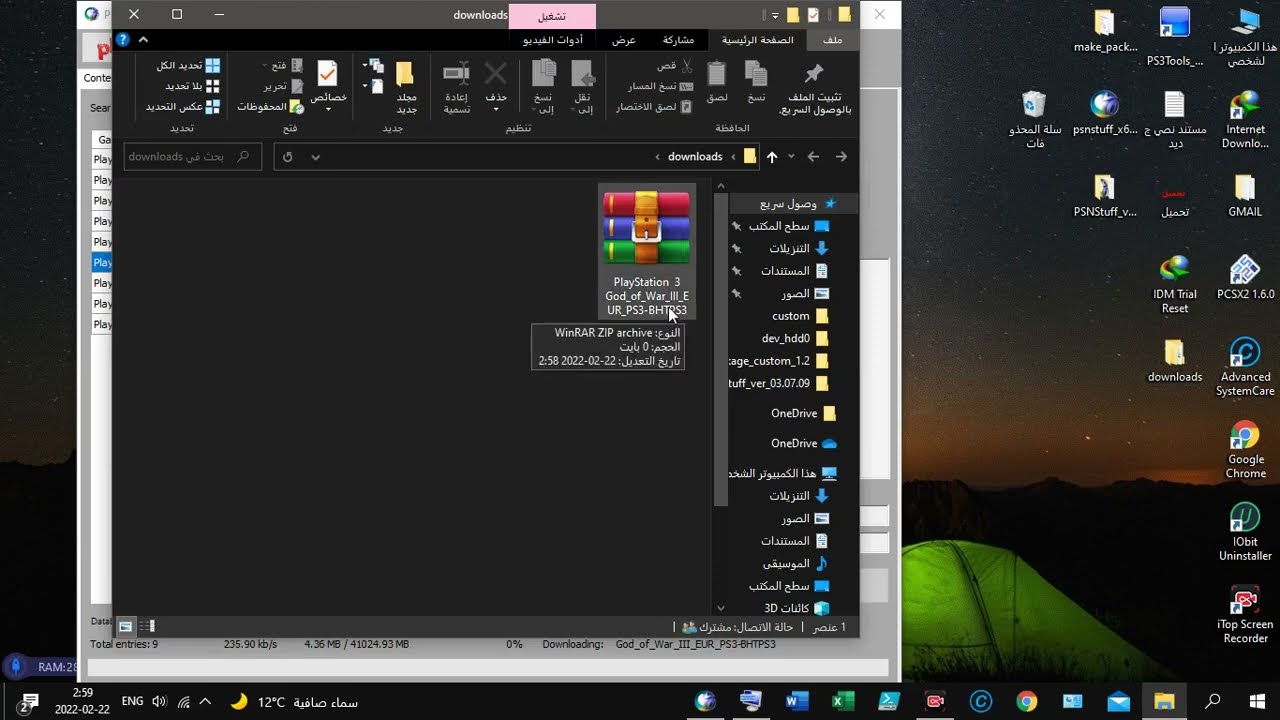Click the search in downloads field

coord(192,156)
